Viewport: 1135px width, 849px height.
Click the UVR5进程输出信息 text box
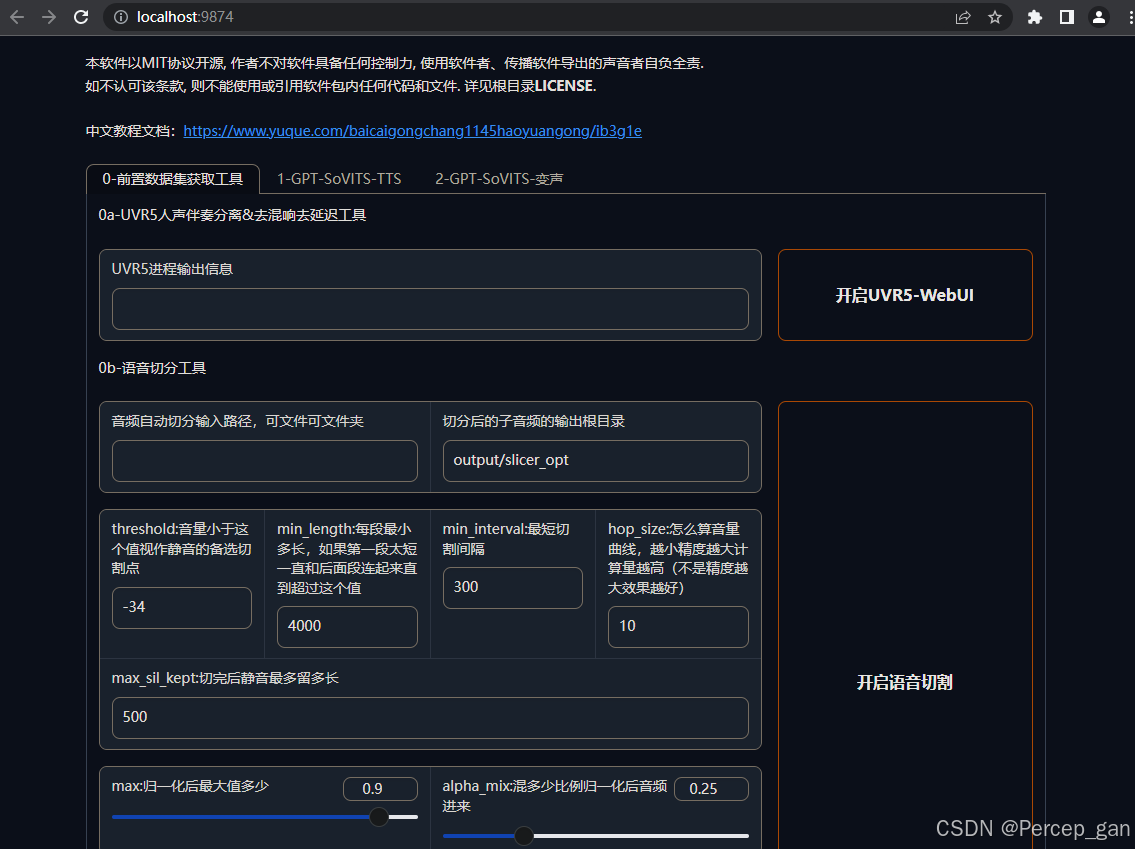(430, 309)
